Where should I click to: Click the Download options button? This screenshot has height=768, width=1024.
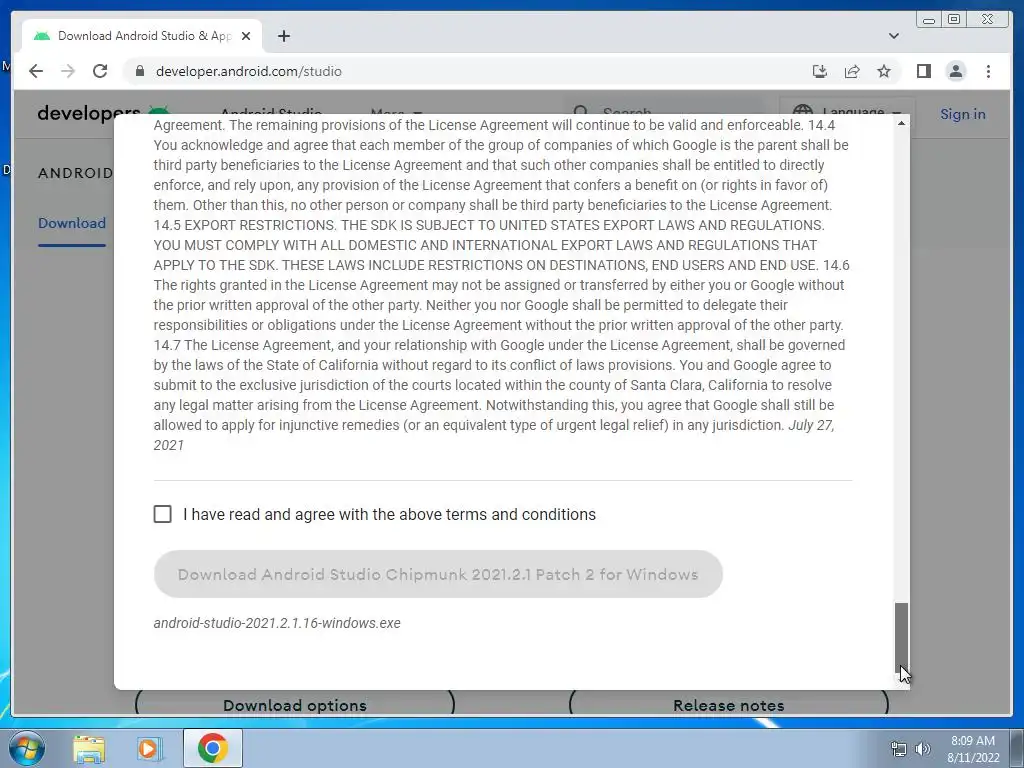coord(295,705)
